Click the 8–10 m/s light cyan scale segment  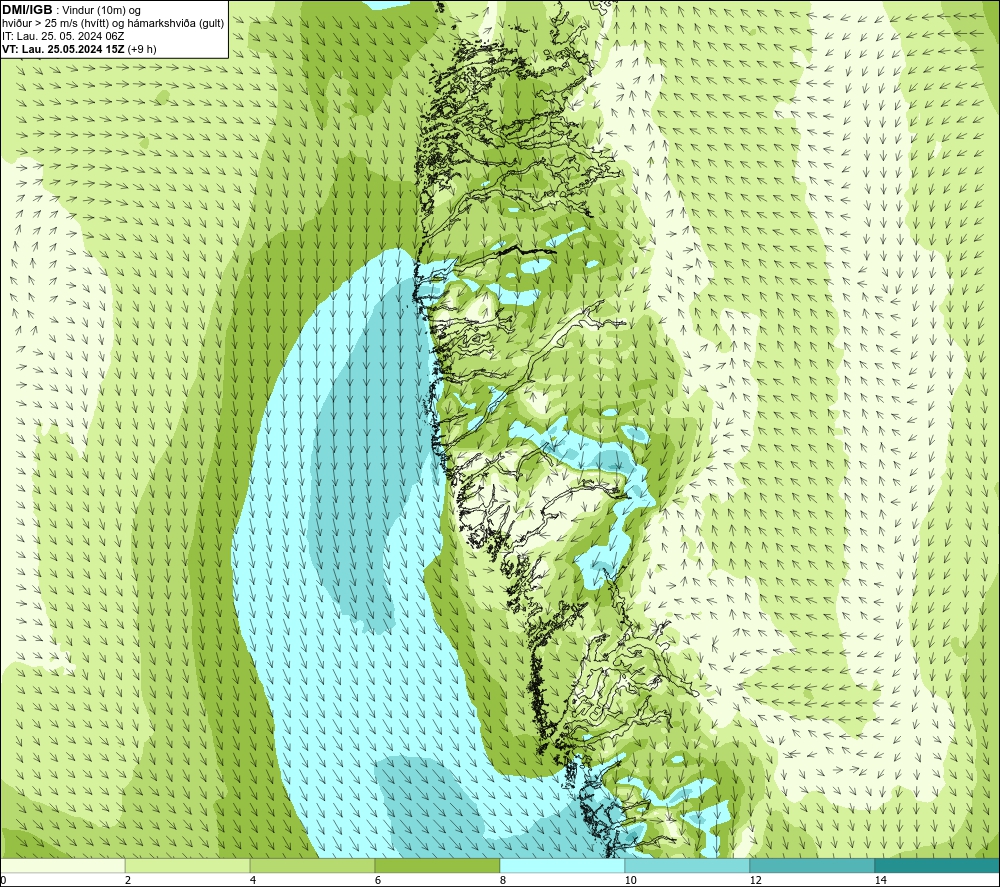[562, 865]
